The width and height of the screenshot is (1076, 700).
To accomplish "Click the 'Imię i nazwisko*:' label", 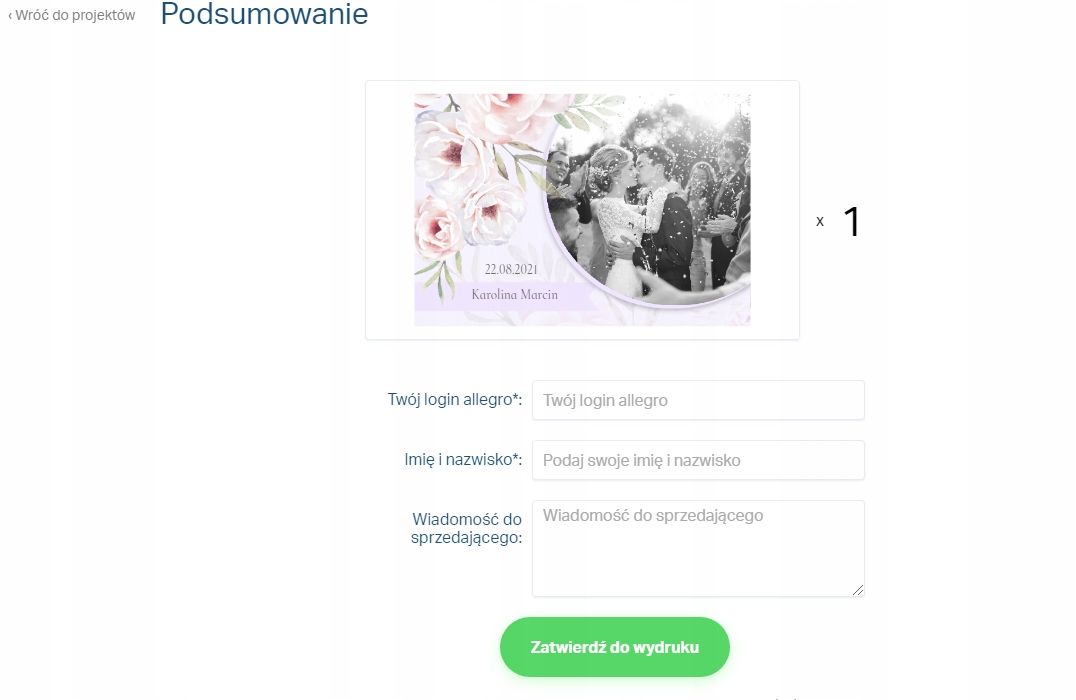I will point(463,459).
